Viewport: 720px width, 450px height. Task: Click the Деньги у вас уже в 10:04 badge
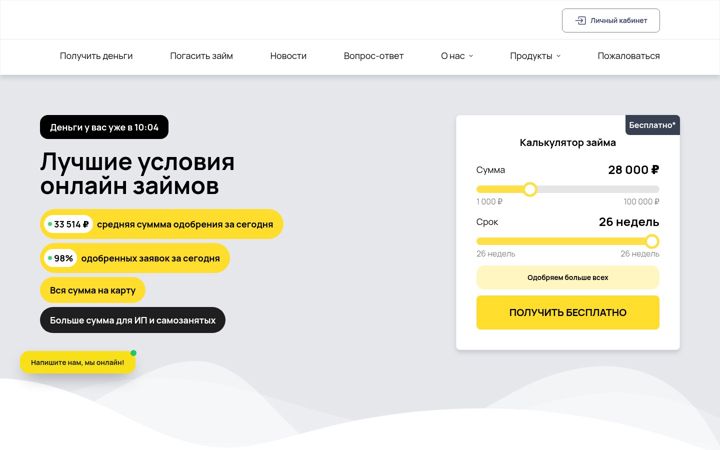(104, 127)
